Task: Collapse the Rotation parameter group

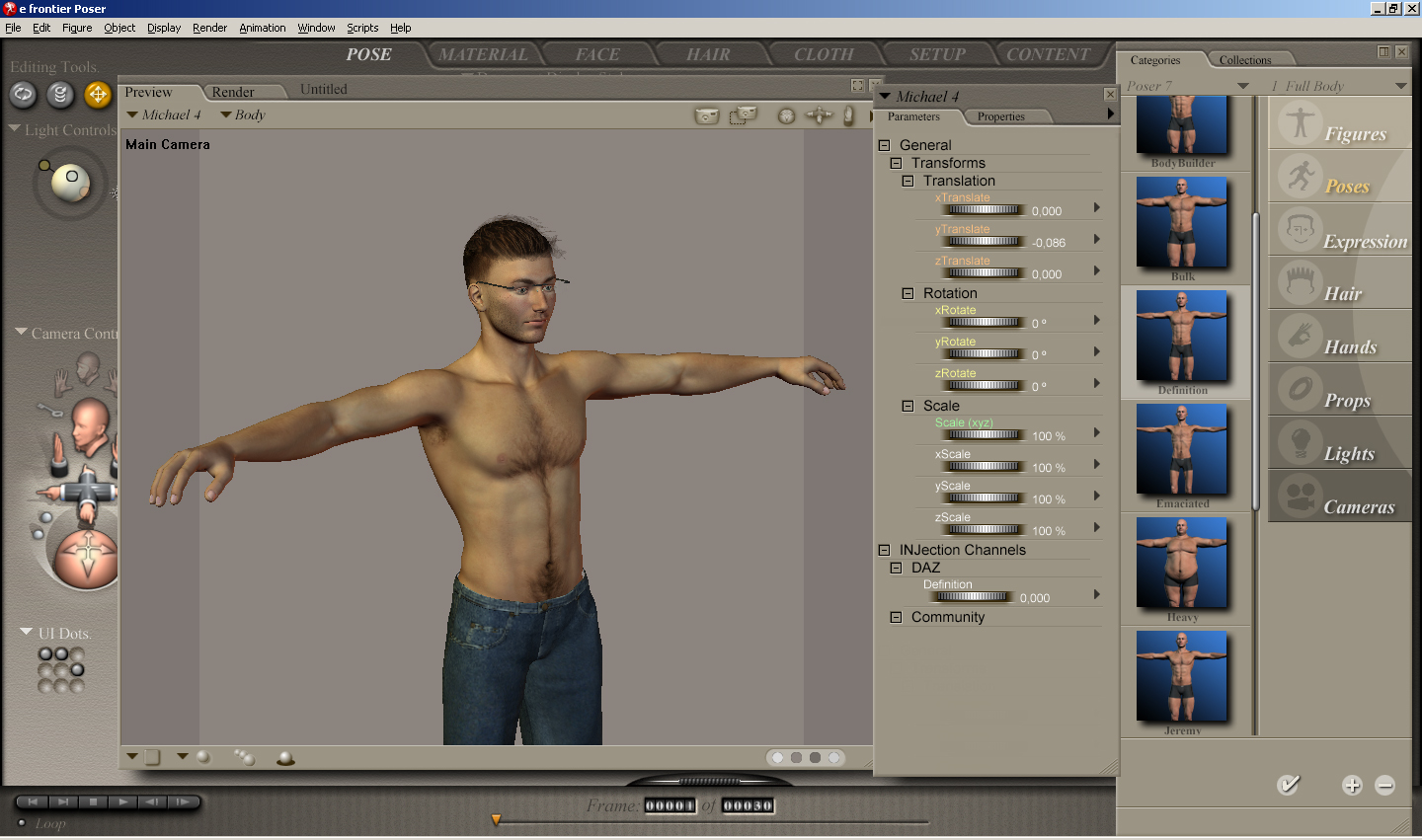Action: tap(908, 293)
